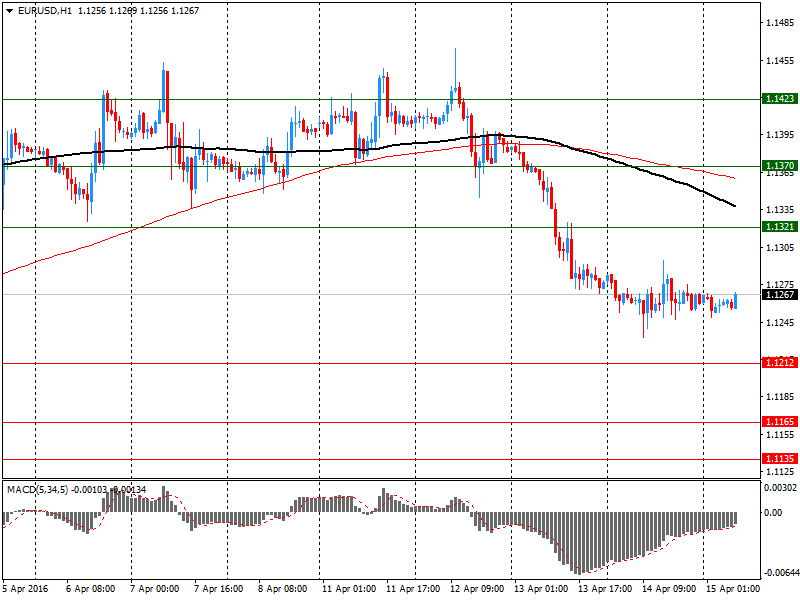This screenshot has width=800, height=600.
Task: Select the red 1.1212 support level label
Action: [779, 363]
